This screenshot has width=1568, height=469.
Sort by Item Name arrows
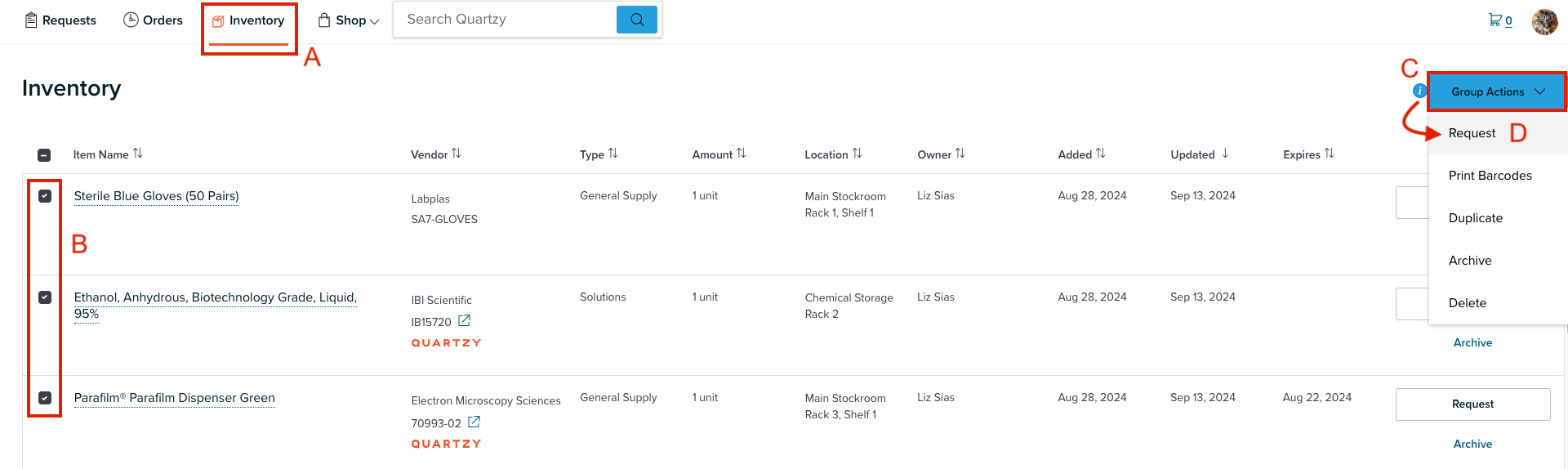point(138,154)
